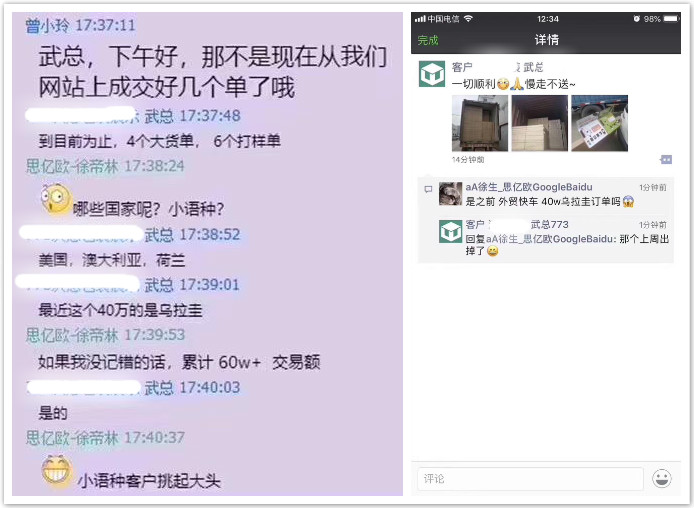Viewport: 694px width, 508px height.
Task: Open the emoji picker beside comment box
Action: [662, 478]
